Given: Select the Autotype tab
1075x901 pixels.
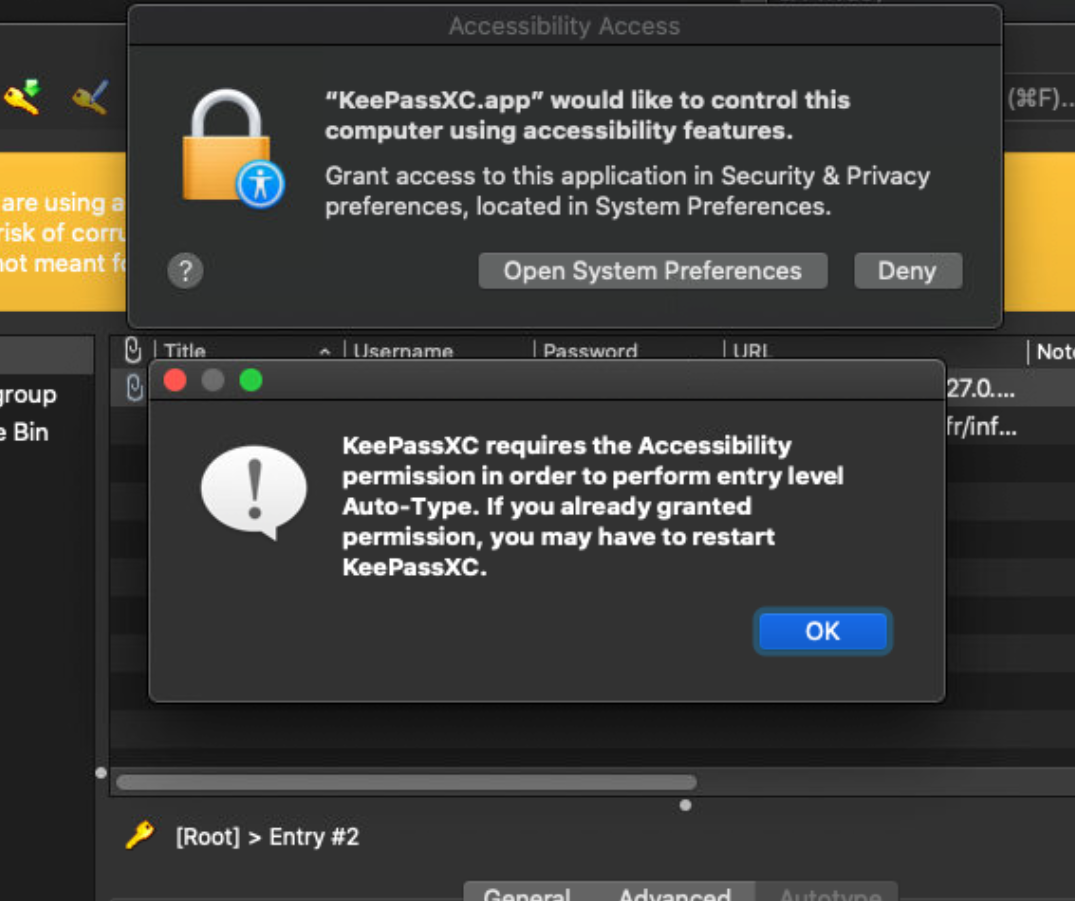Looking at the screenshot, I should (x=829, y=893).
